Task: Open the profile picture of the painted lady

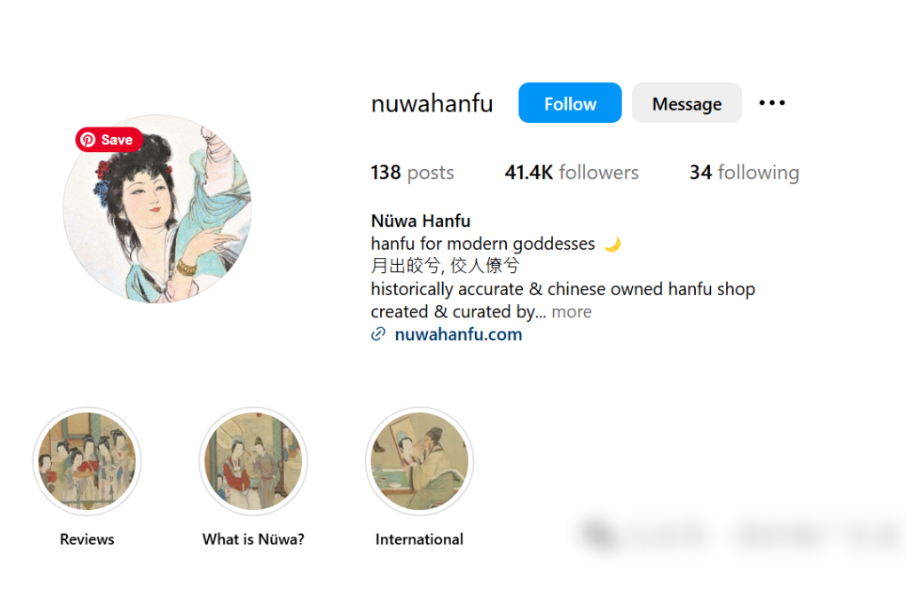Action: click(x=157, y=209)
